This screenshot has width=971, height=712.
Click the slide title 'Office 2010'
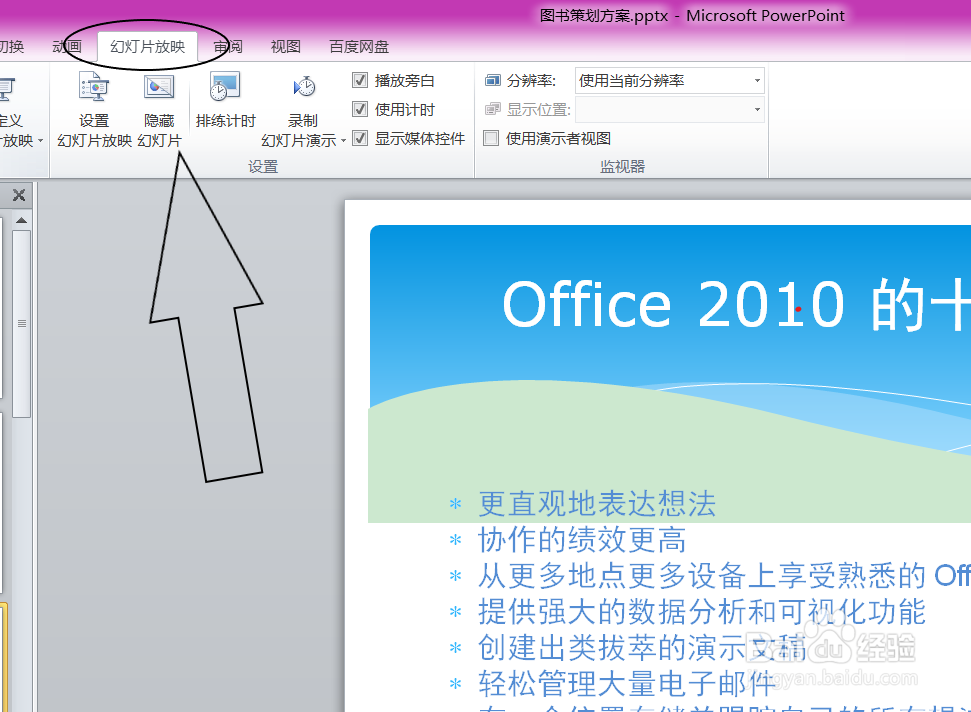674,304
